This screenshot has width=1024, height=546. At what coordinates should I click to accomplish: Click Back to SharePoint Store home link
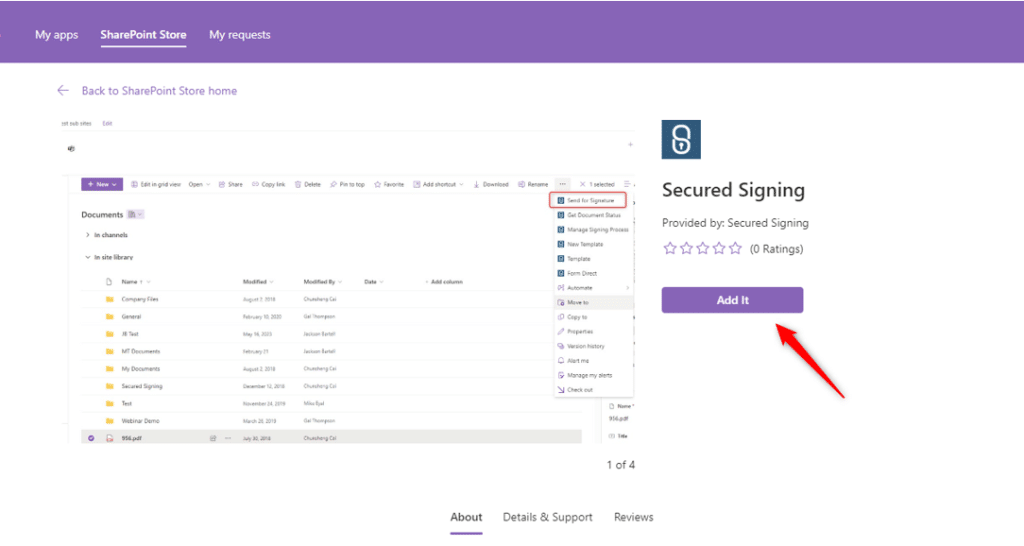point(159,91)
